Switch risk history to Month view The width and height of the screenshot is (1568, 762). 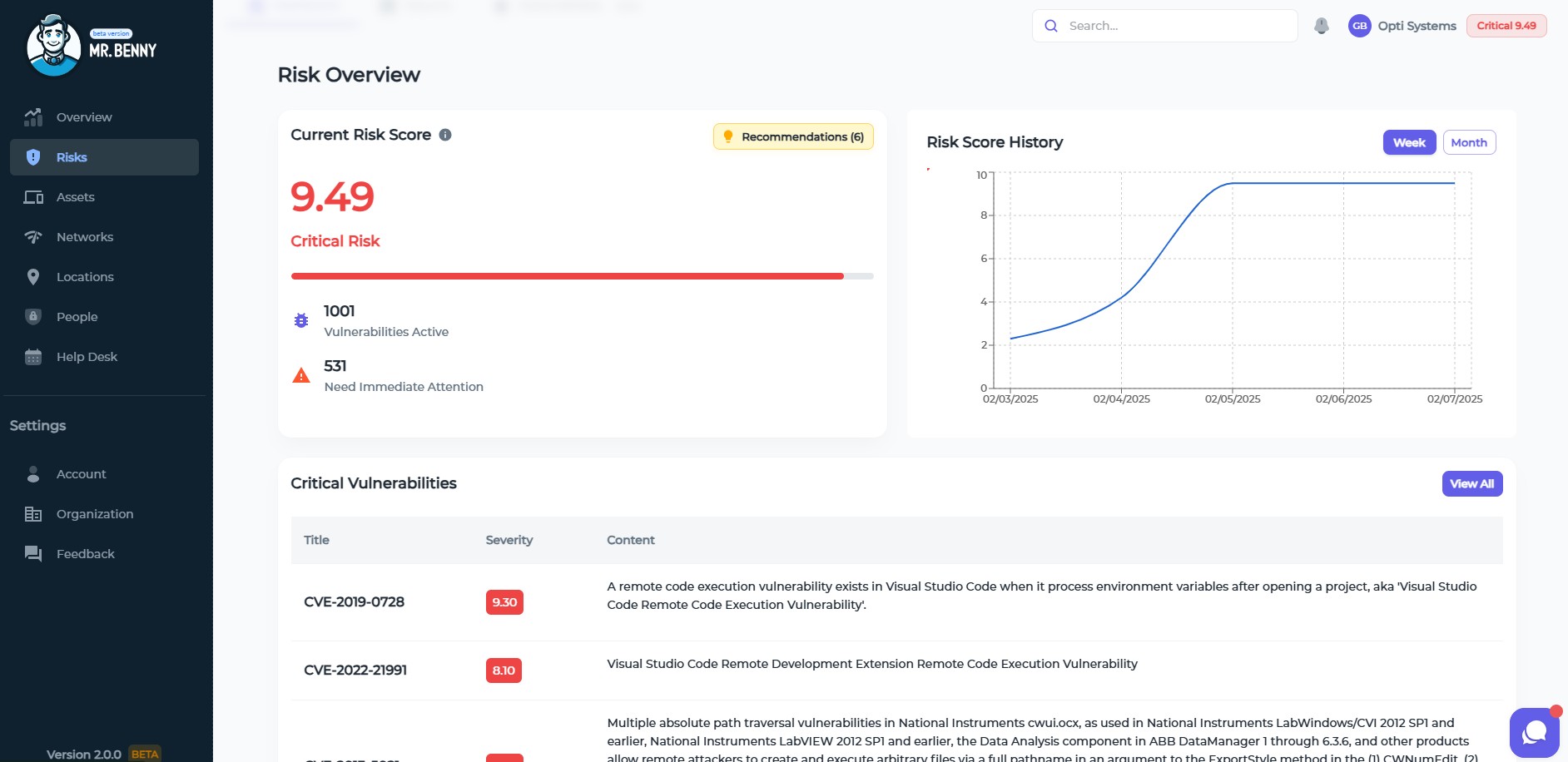(x=1469, y=142)
